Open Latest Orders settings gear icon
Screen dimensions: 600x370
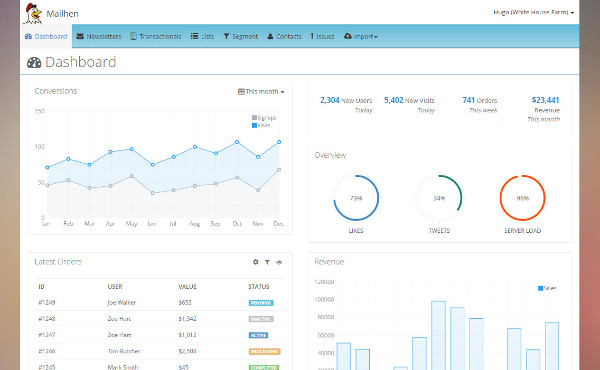256,262
